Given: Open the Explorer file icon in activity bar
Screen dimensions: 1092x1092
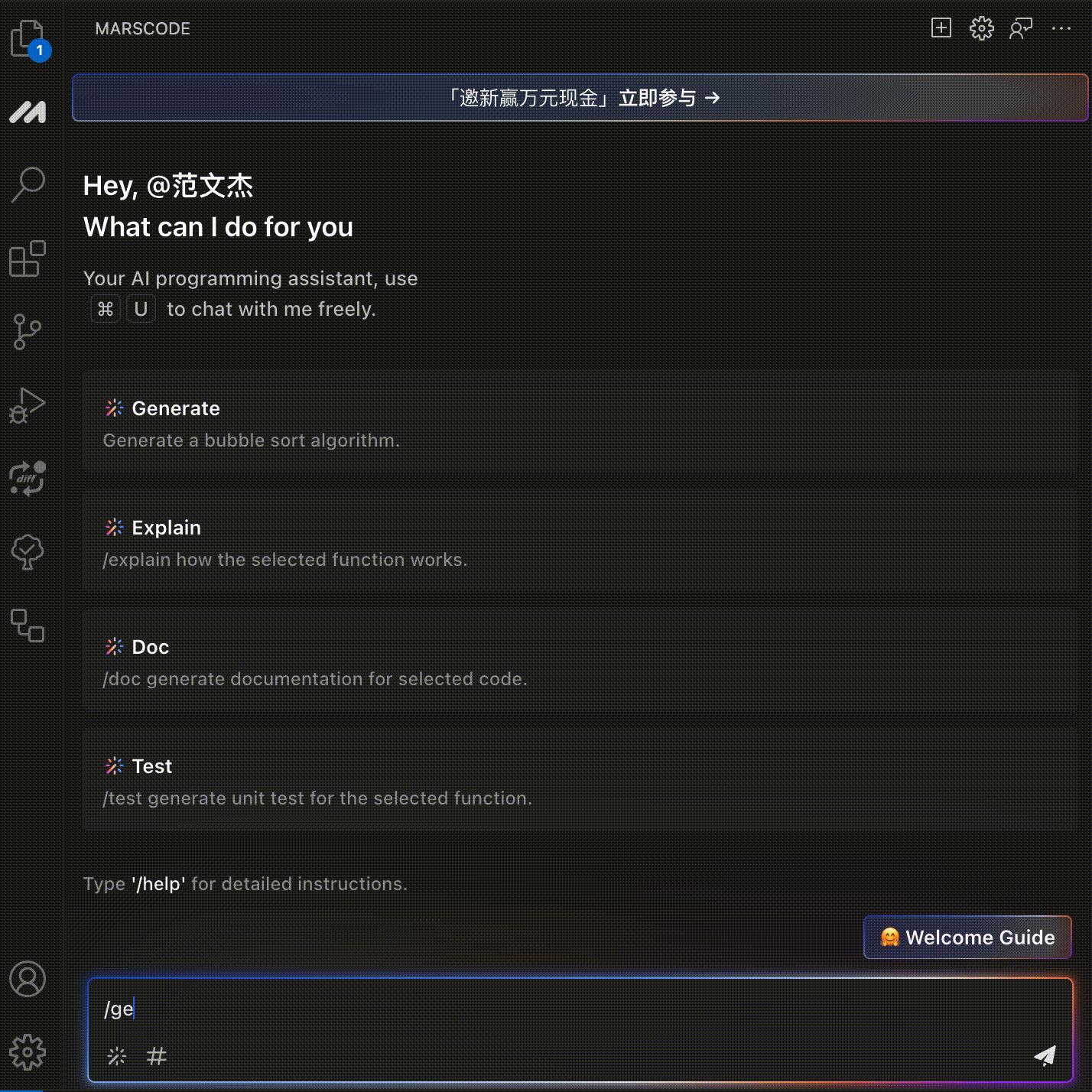Looking at the screenshot, I should click(28, 38).
